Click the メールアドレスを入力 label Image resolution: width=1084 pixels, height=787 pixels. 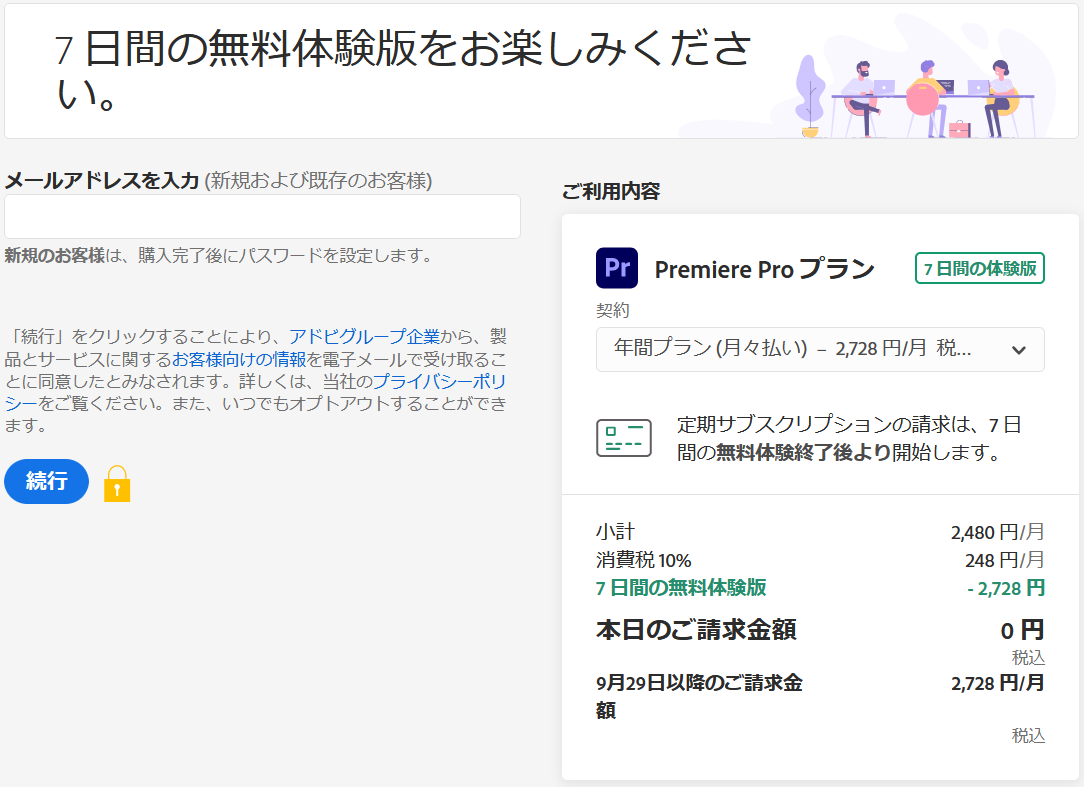click(102, 181)
